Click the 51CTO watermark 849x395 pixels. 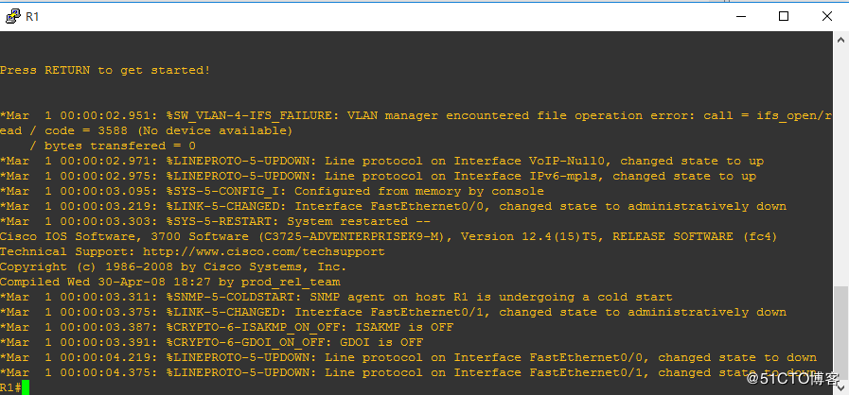point(793,378)
